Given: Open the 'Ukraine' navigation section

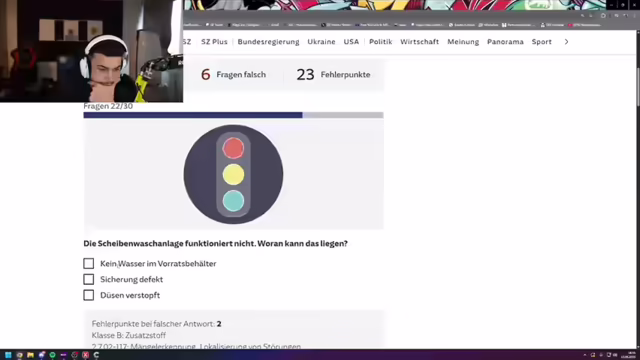Looking at the screenshot, I should 321,42.
